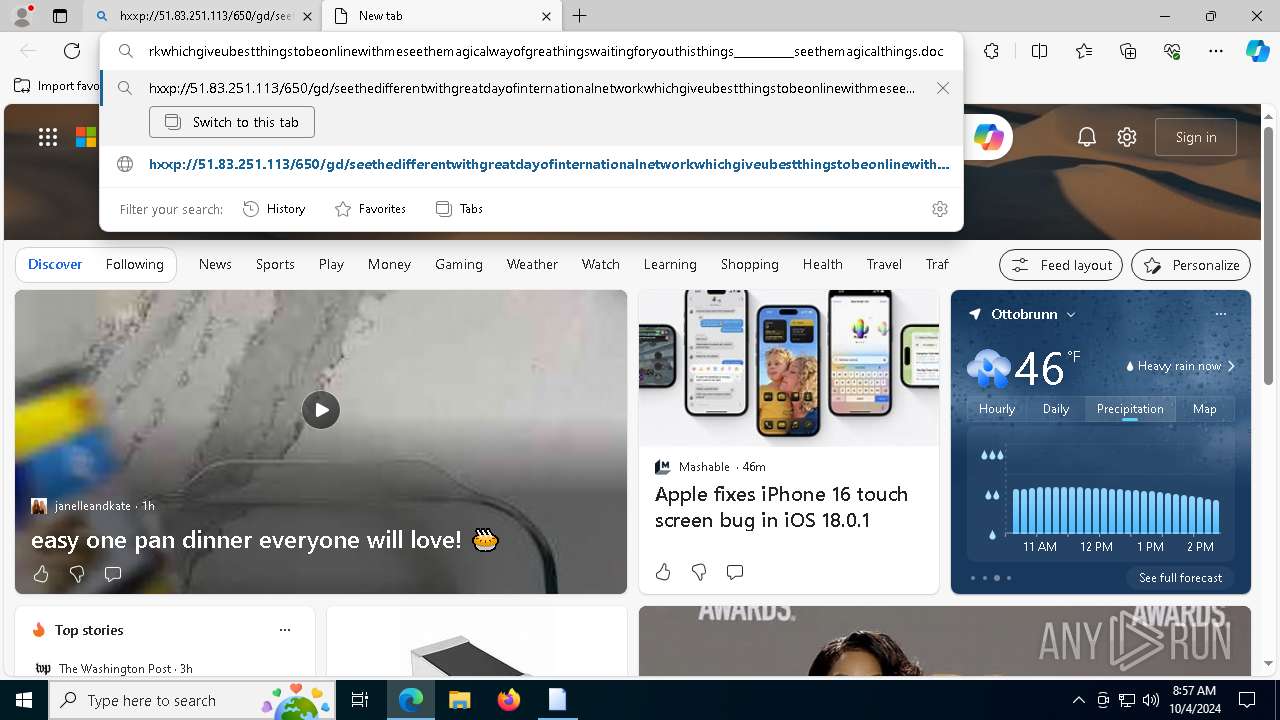This screenshot has width=1280, height=720.
Task: Close the New tab tab
Action: (x=546, y=16)
